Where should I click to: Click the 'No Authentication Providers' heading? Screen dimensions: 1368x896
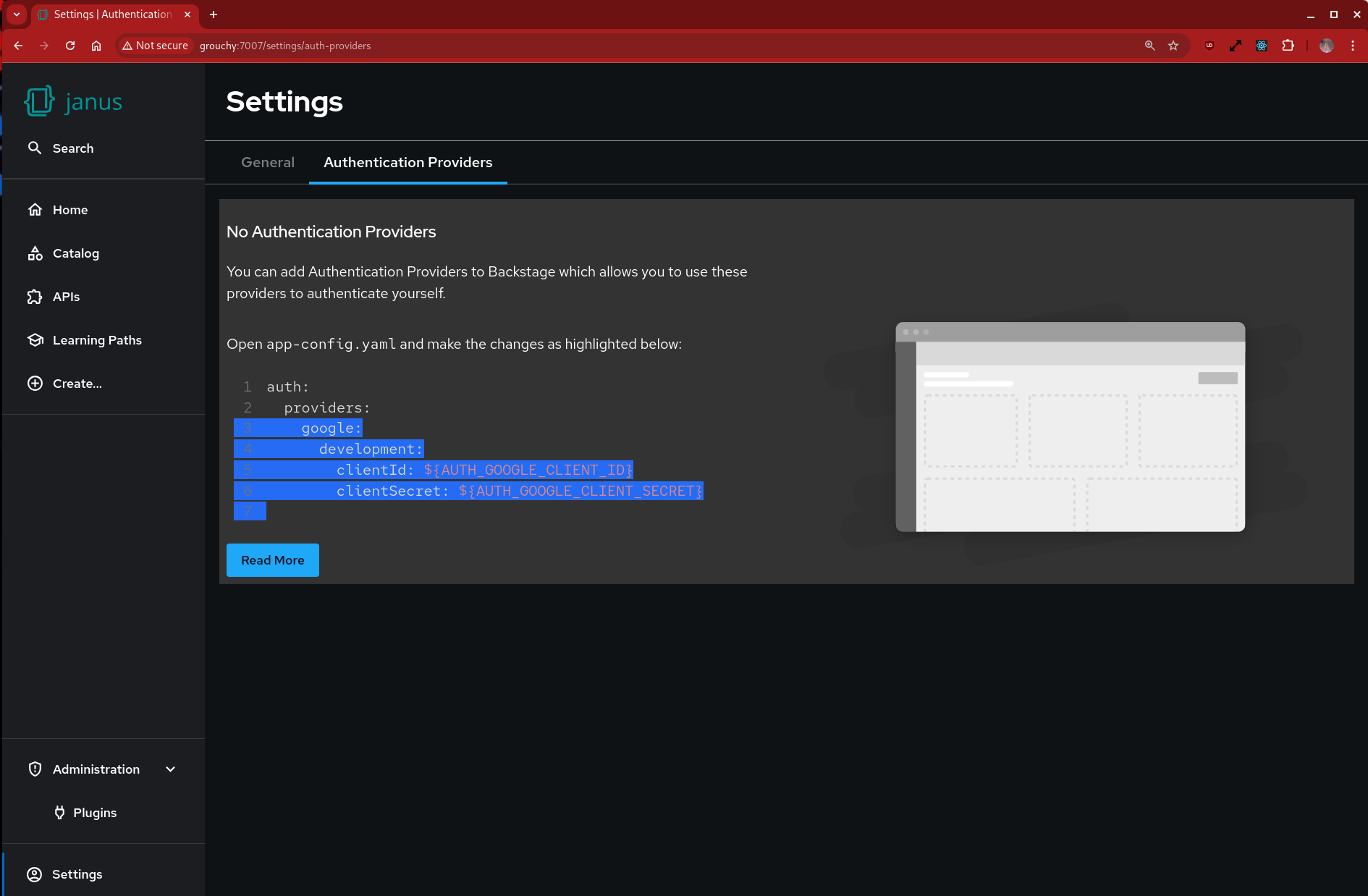[332, 232]
